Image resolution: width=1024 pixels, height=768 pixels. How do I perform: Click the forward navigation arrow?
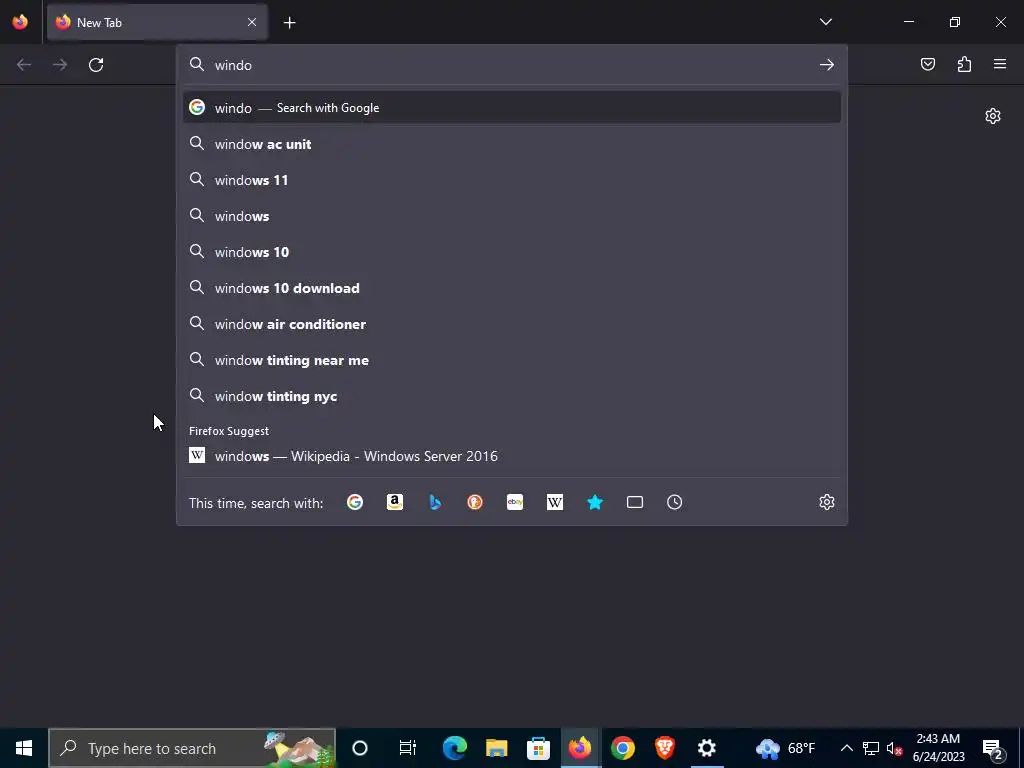point(60,65)
